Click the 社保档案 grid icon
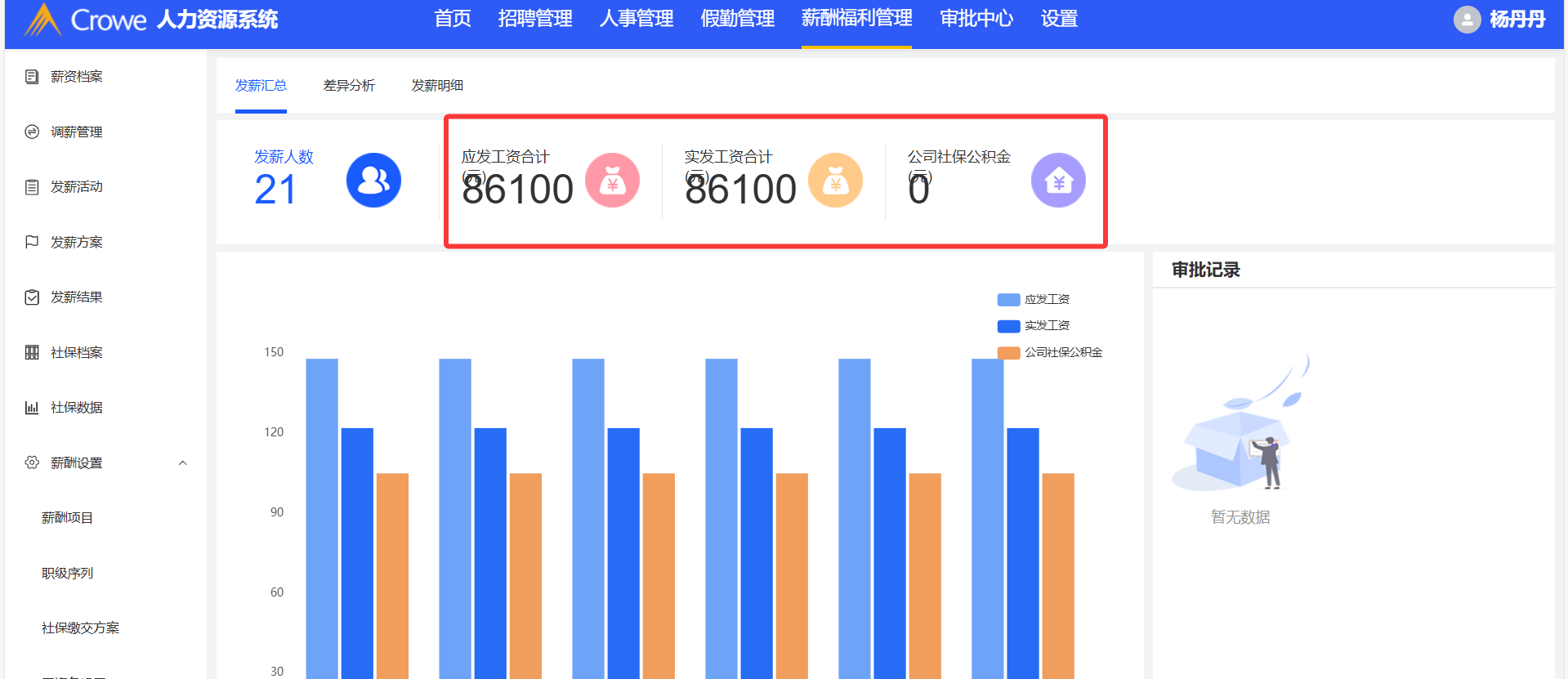Screen dimensions: 1568x679 (x=32, y=352)
